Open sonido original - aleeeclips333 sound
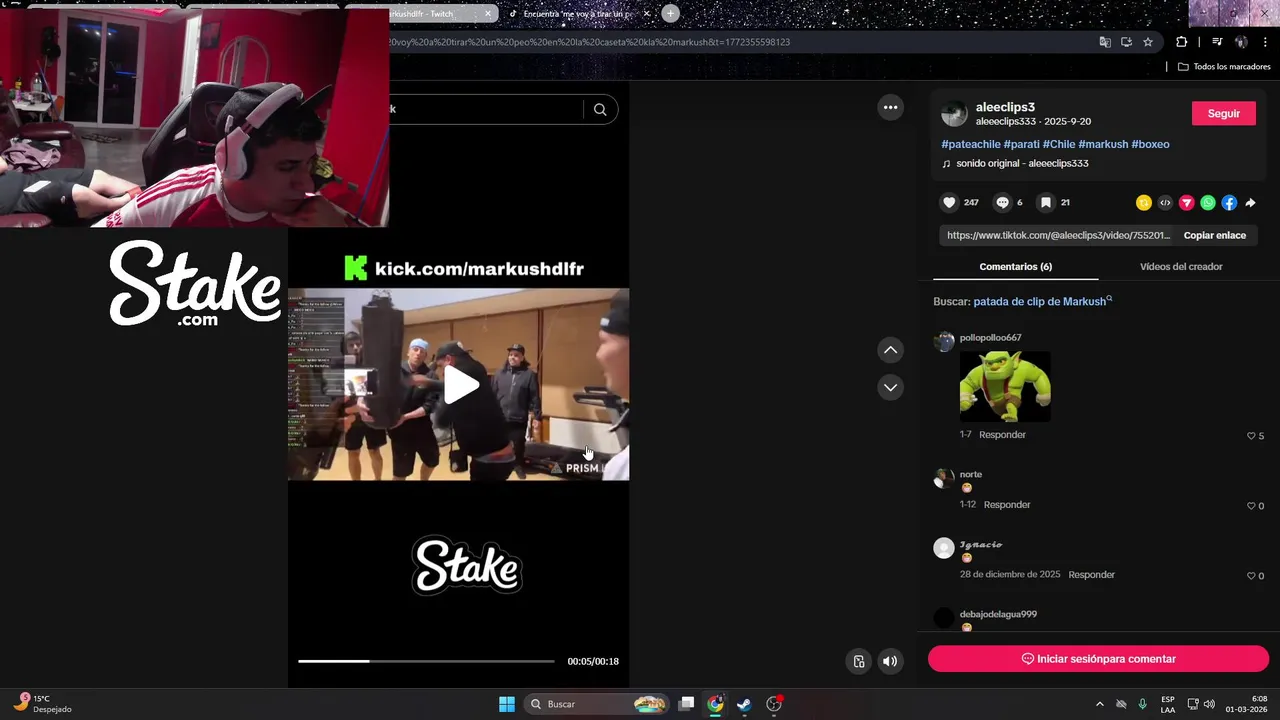 tap(1022, 163)
